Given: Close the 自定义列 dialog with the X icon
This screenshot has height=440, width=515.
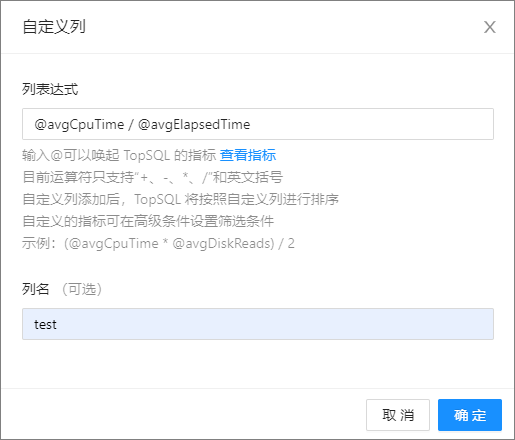Looking at the screenshot, I should pos(490,27).
